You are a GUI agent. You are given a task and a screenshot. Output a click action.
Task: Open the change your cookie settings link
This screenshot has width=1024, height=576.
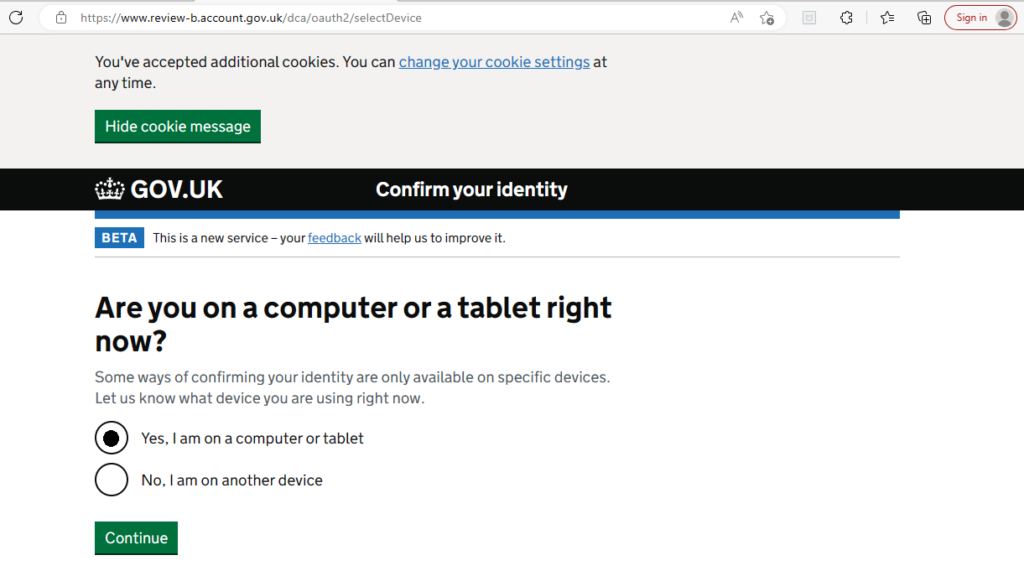(x=494, y=62)
